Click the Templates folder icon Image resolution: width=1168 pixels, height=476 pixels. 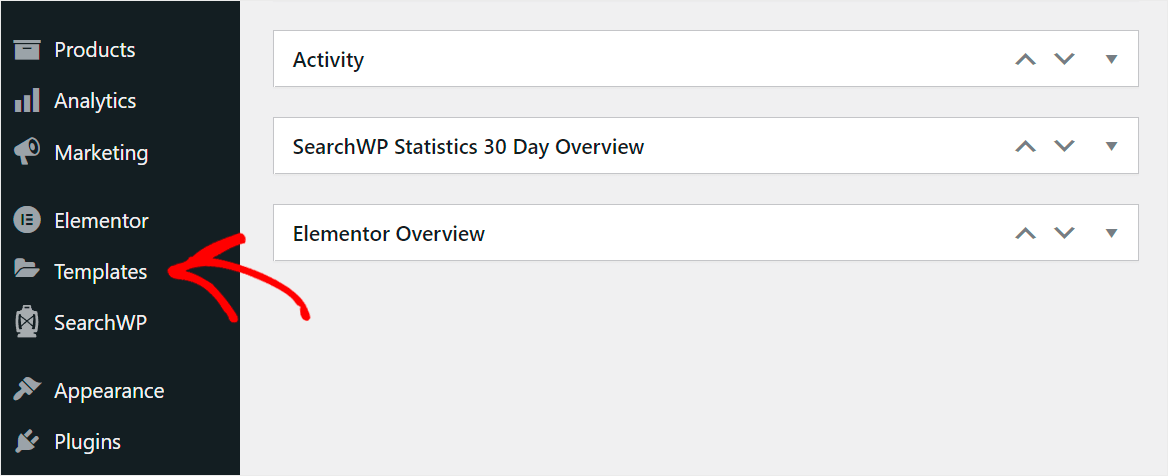tap(27, 271)
